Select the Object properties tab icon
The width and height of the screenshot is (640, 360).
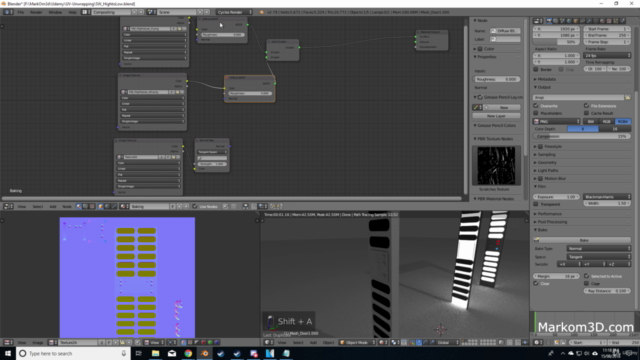coord(576,21)
